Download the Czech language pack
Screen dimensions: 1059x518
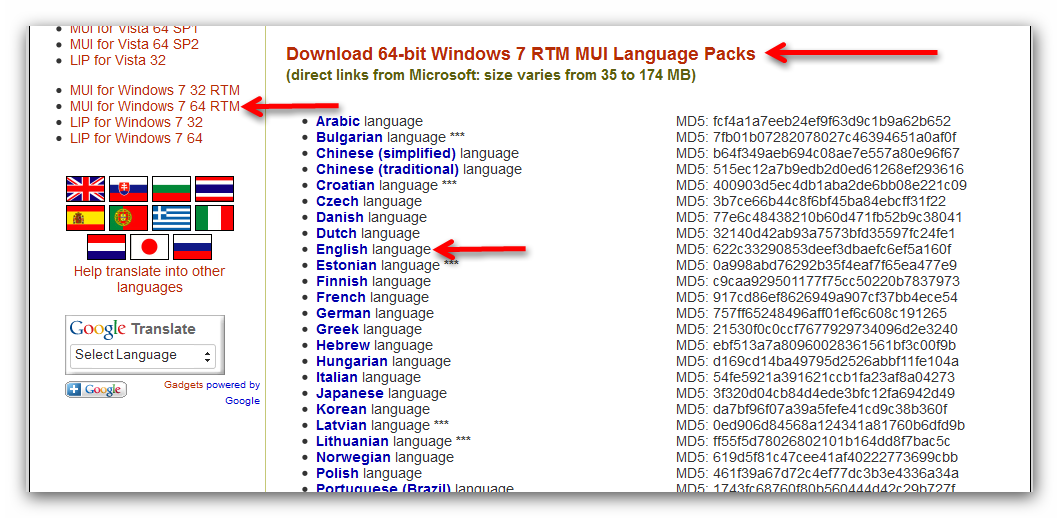point(337,201)
